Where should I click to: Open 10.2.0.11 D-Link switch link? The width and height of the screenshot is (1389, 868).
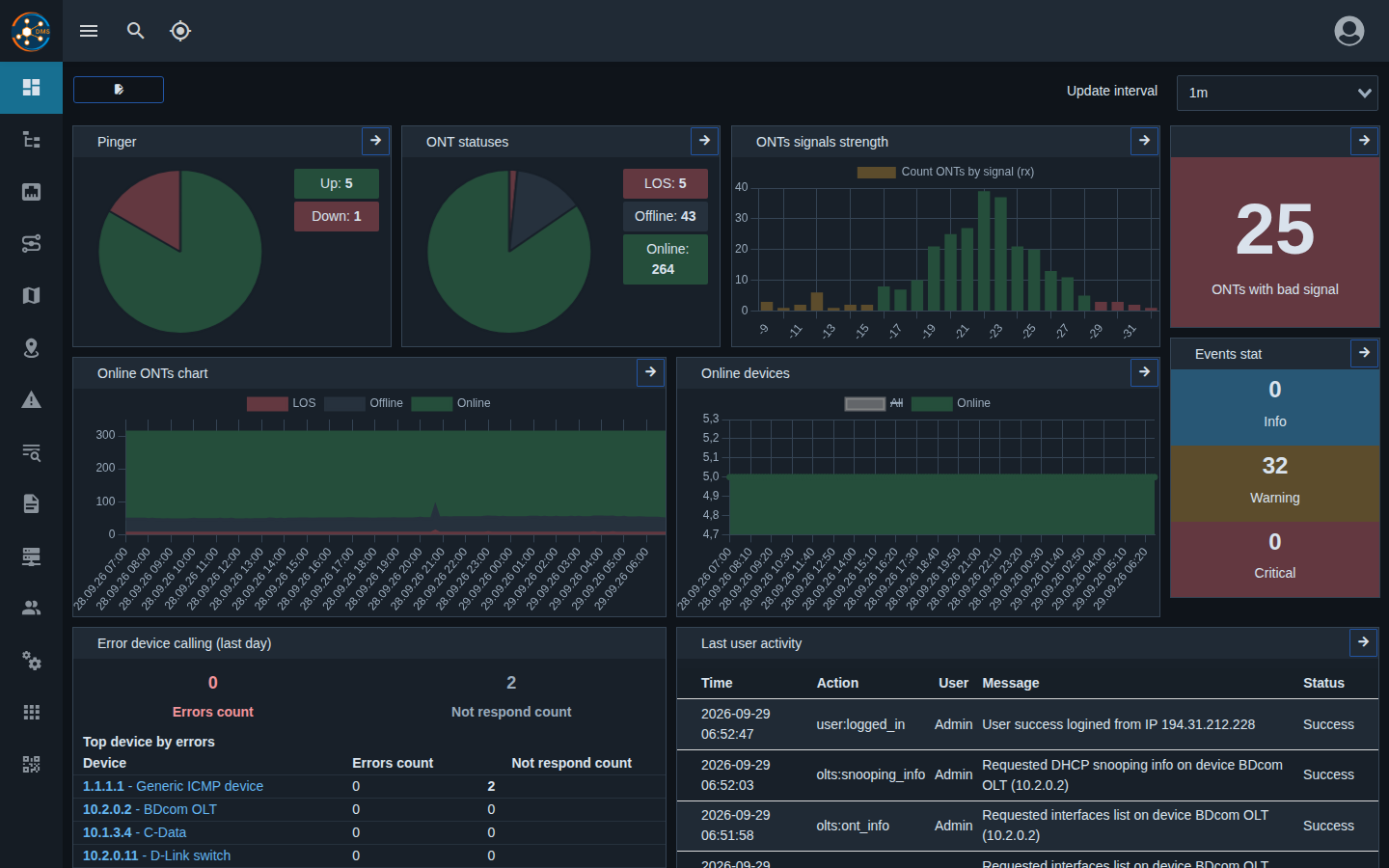point(156,855)
